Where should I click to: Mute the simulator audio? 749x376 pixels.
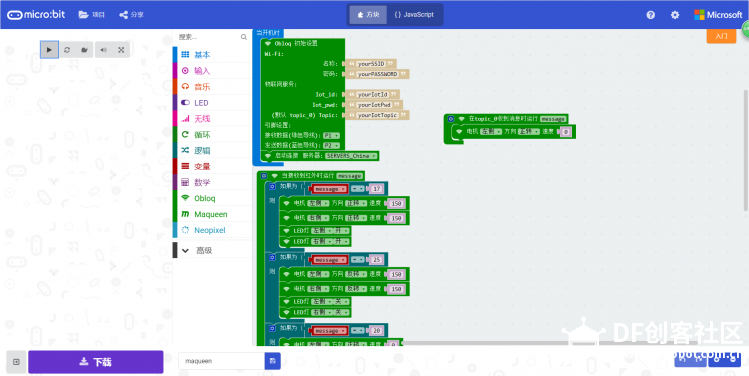[104, 50]
